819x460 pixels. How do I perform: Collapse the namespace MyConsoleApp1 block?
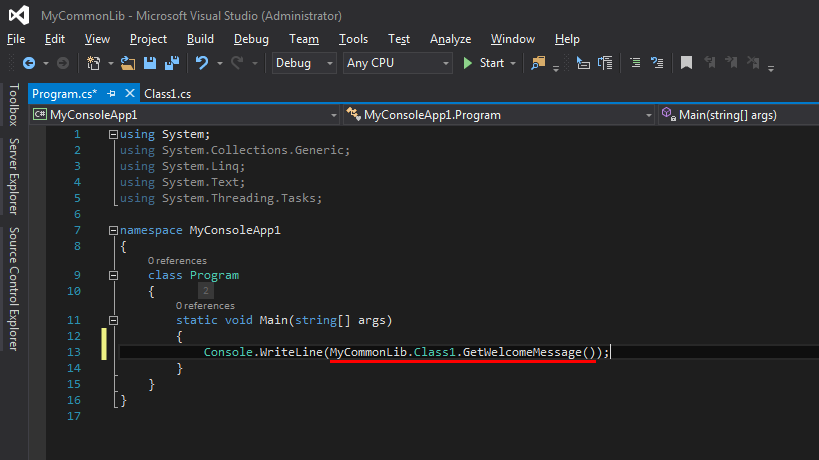click(113, 230)
